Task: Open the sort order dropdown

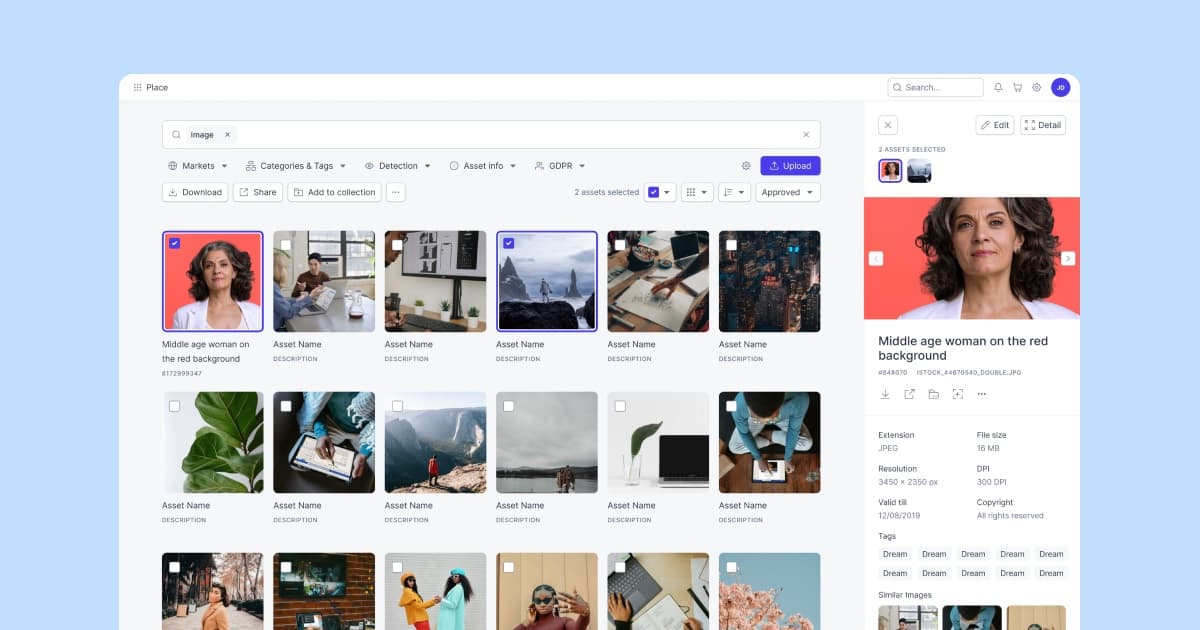Action: (734, 192)
